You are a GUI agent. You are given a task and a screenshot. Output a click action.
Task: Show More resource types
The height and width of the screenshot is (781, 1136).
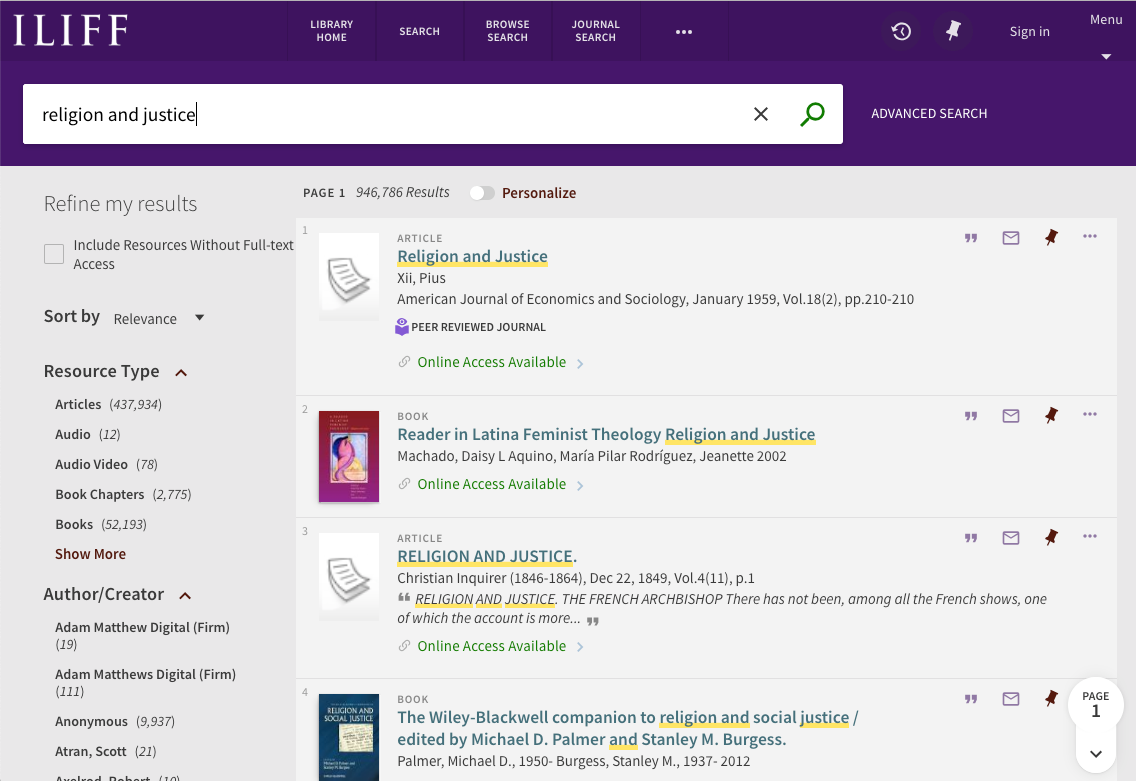click(x=90, y=554)
